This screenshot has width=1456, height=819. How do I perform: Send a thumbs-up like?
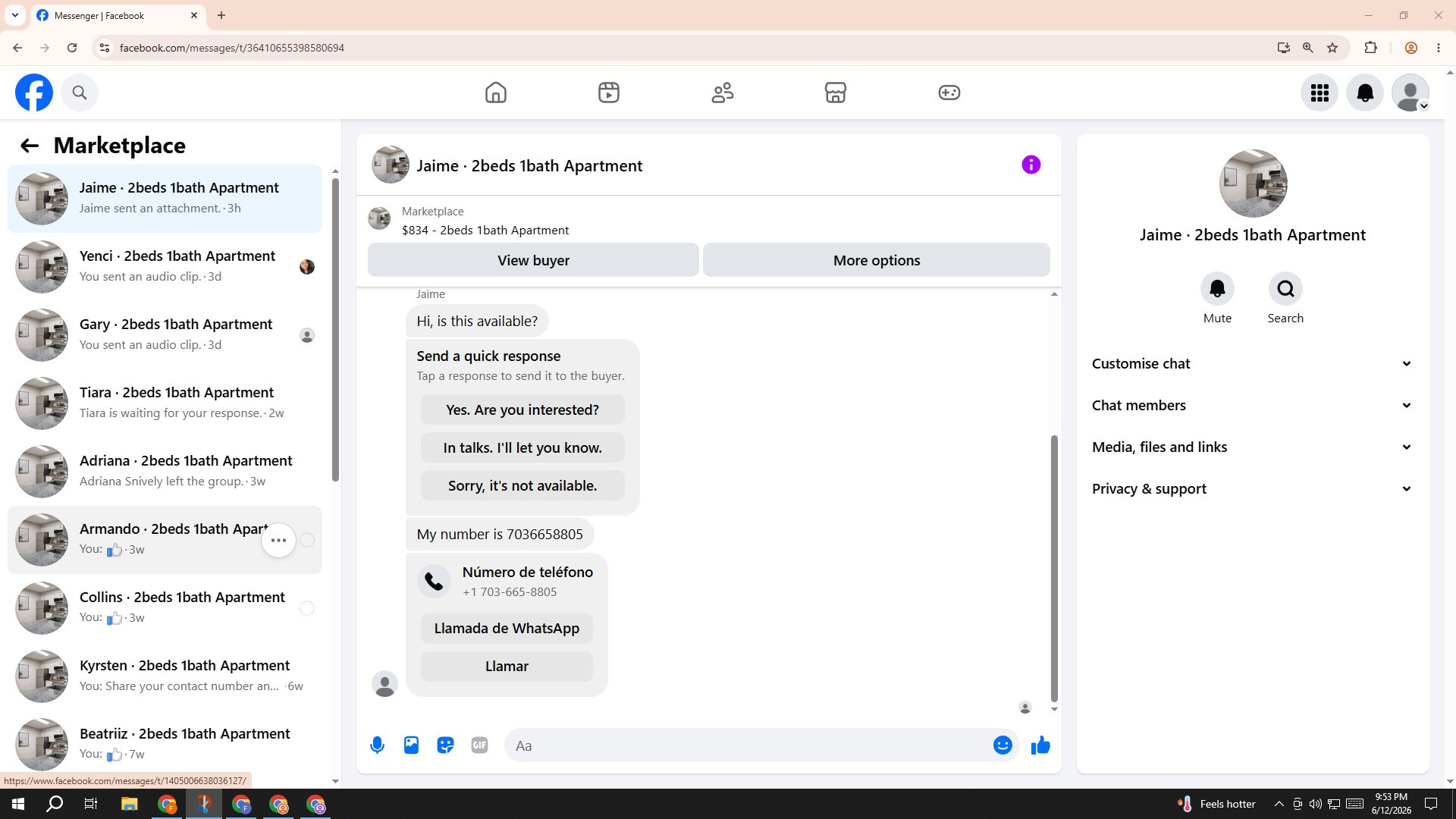click(x=1040, y=745)
